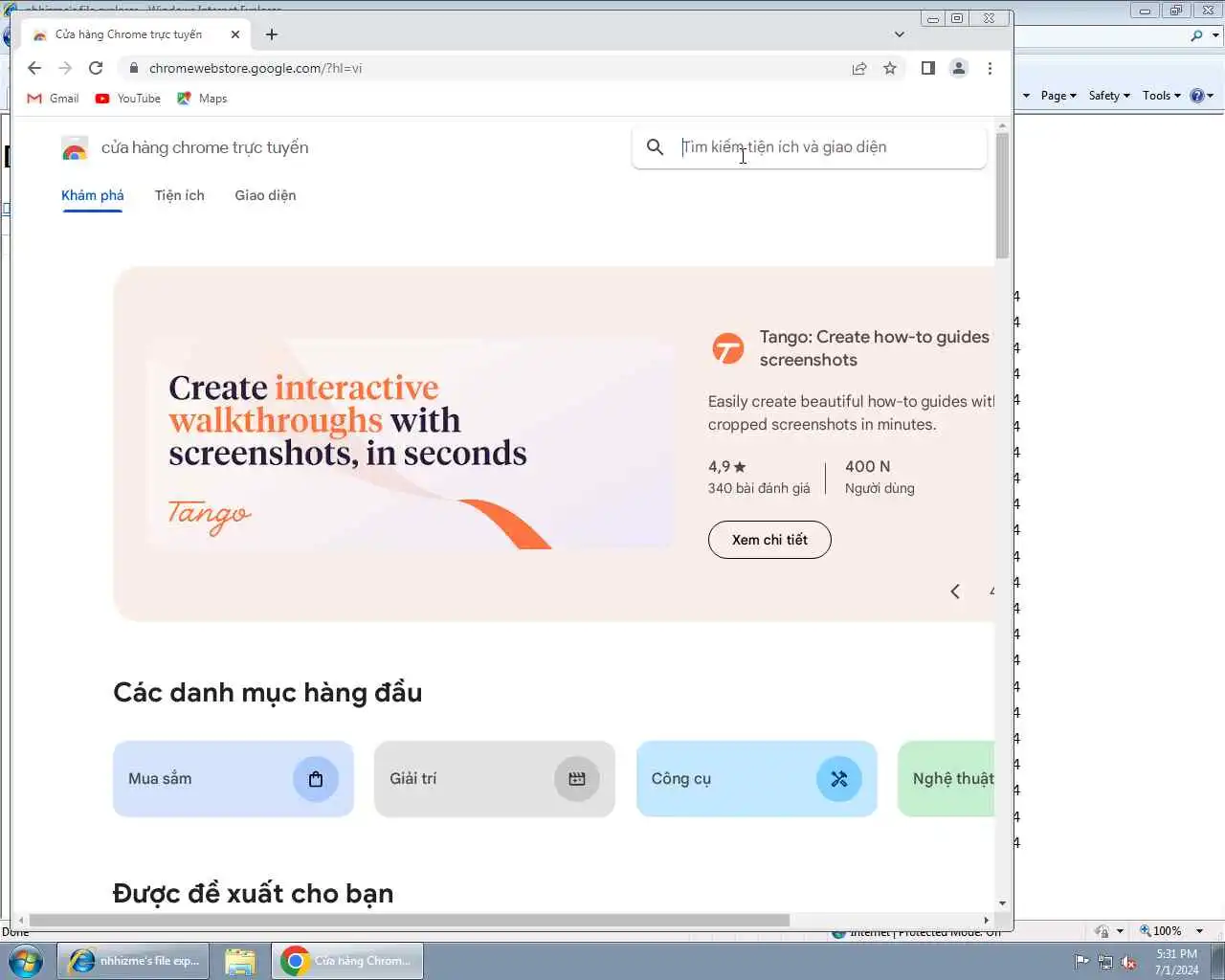Expand Chrome tab search chevron

[900, 34]
